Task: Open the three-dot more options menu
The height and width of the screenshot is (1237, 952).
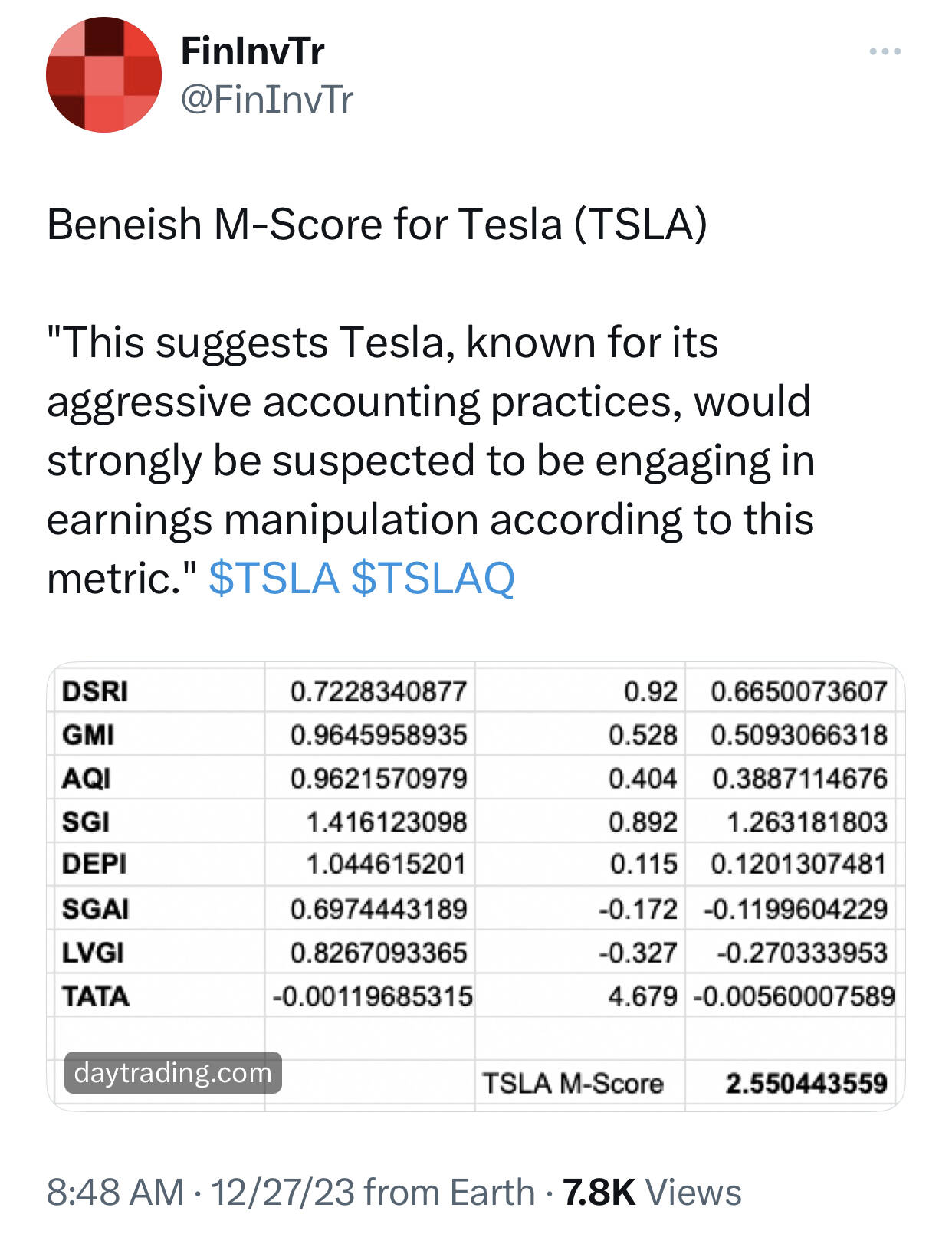Action: [x=885, y=51]
